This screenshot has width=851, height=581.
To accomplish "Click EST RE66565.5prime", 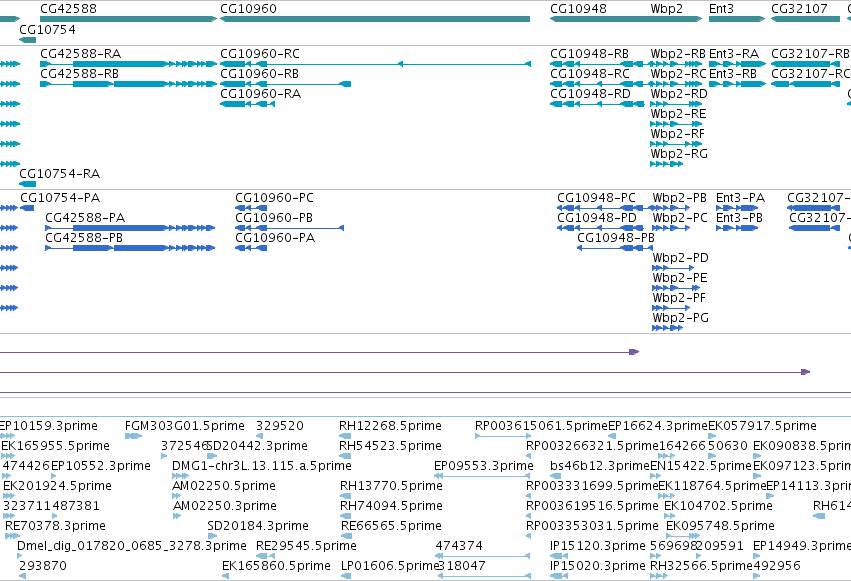I will coord(391,526).
